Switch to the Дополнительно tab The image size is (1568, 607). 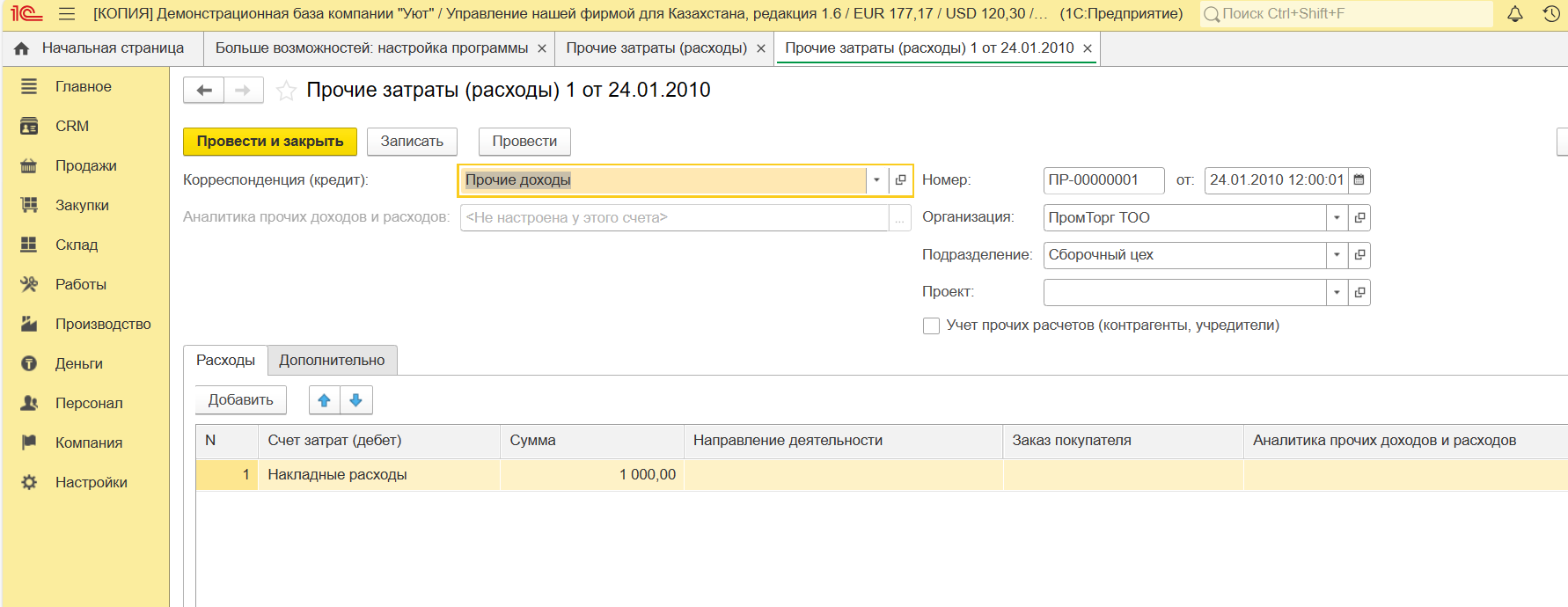point(332,361)
